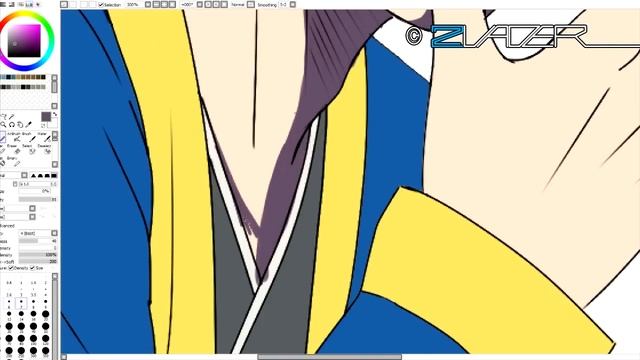Open the Normal view mode dropdown
Screen dimensions: 640x360
(251, 4)
